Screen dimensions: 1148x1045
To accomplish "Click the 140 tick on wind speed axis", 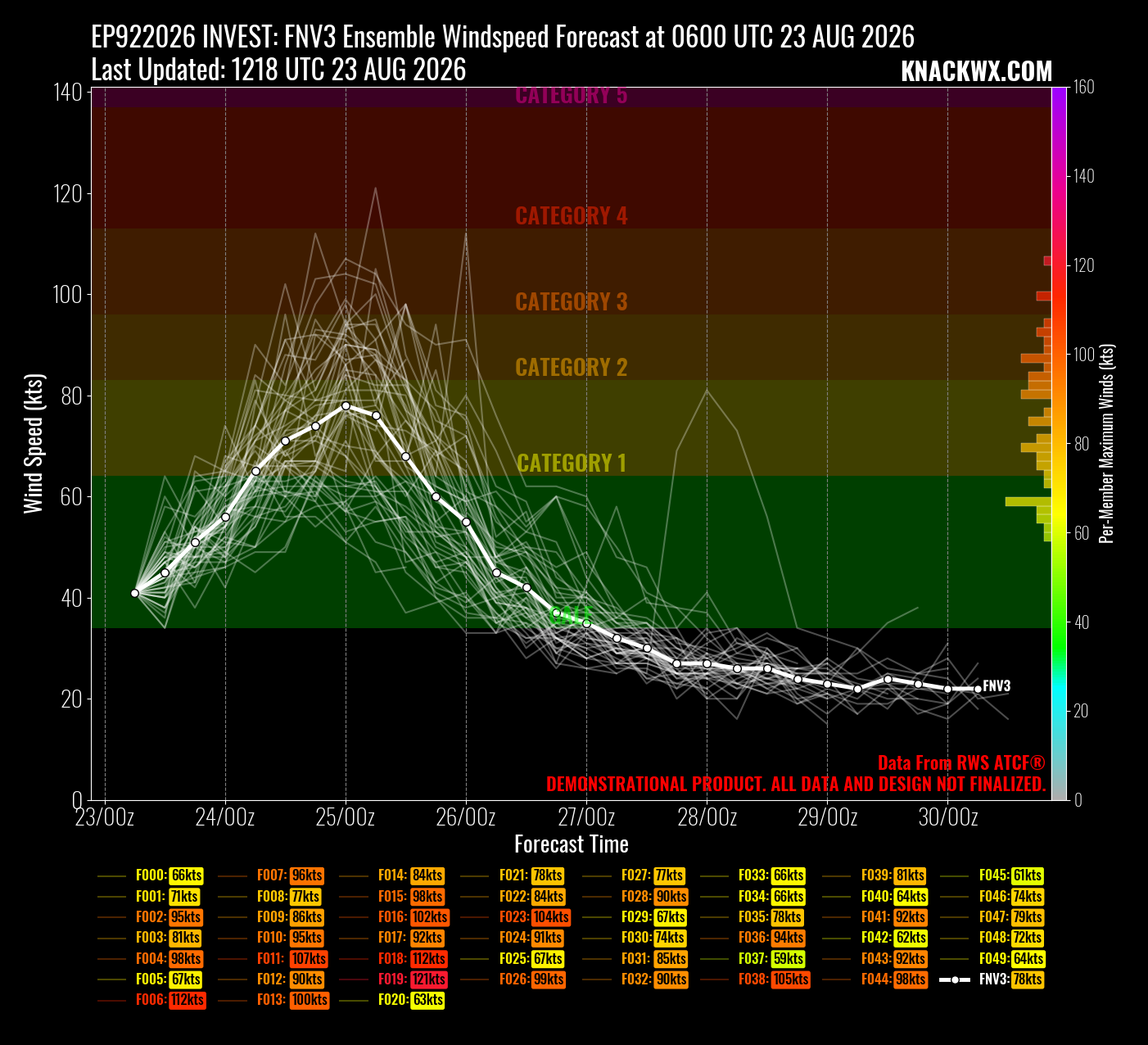I will 67,92.
